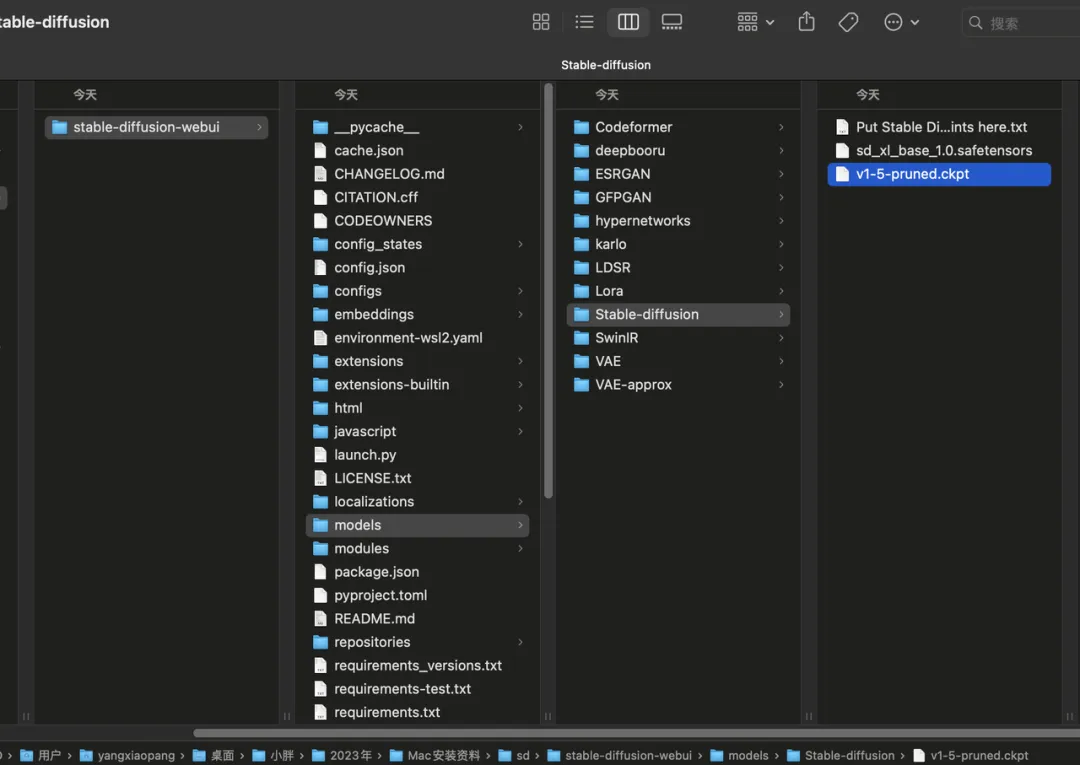The width and height of the screenshot is (1080, 765).
Task: Click the html folder icon
Action: pos(320,408)
